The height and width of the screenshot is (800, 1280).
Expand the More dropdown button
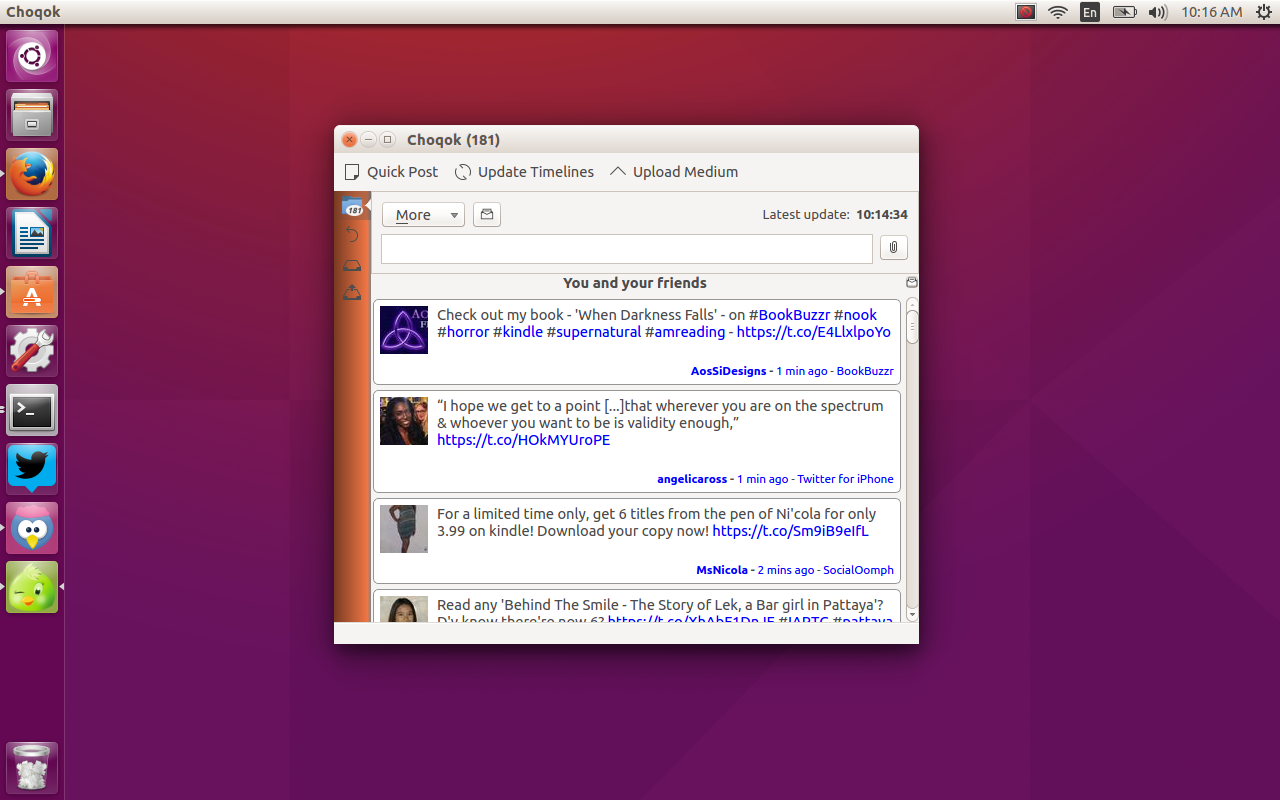(x=423, y=215)
